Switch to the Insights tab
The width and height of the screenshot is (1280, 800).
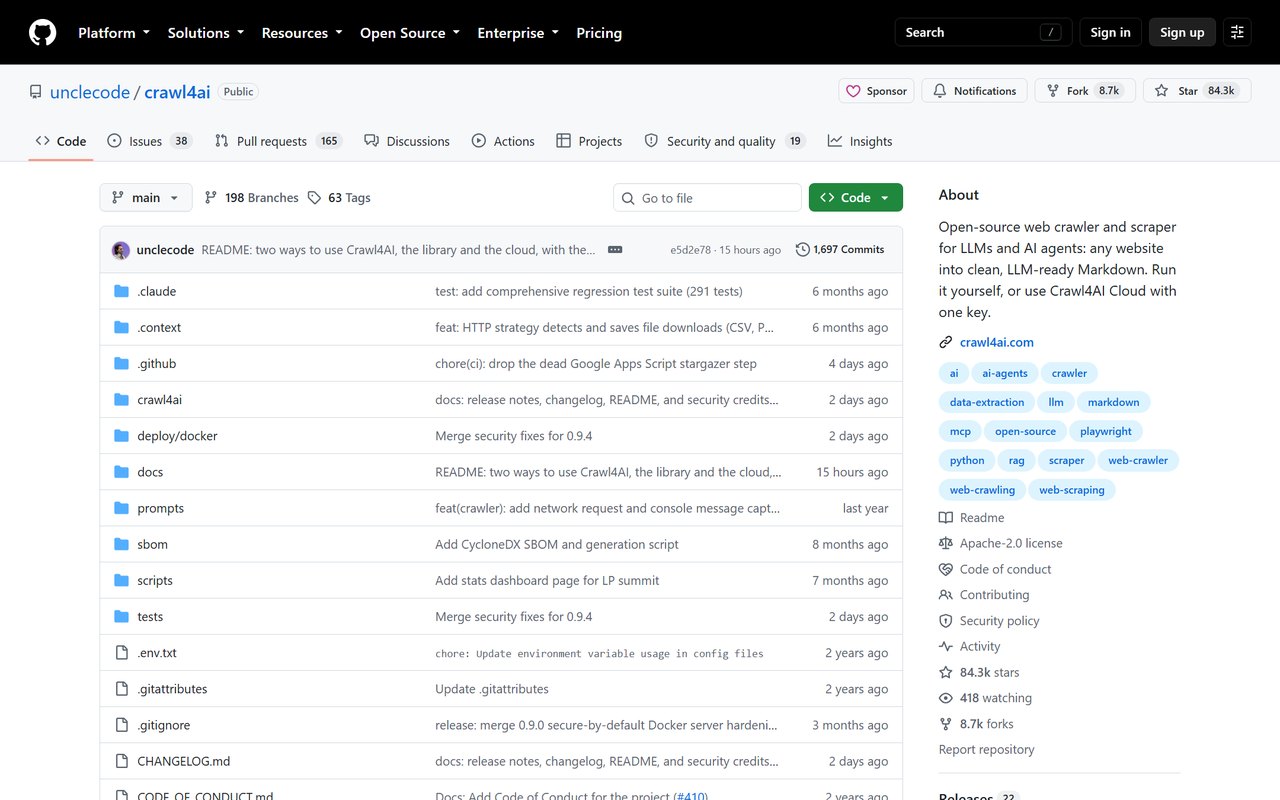pos(860,141)
